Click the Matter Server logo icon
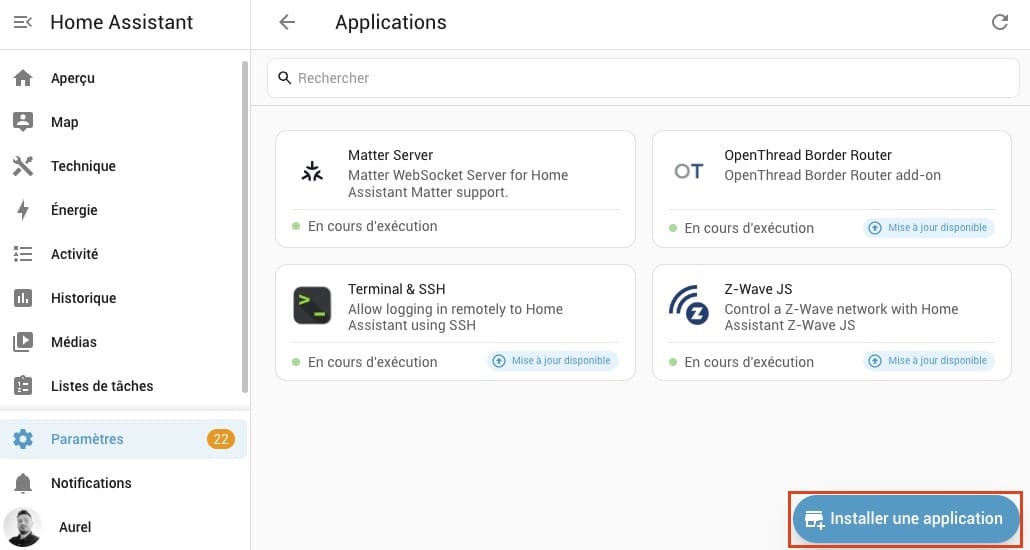 (312, 171)
